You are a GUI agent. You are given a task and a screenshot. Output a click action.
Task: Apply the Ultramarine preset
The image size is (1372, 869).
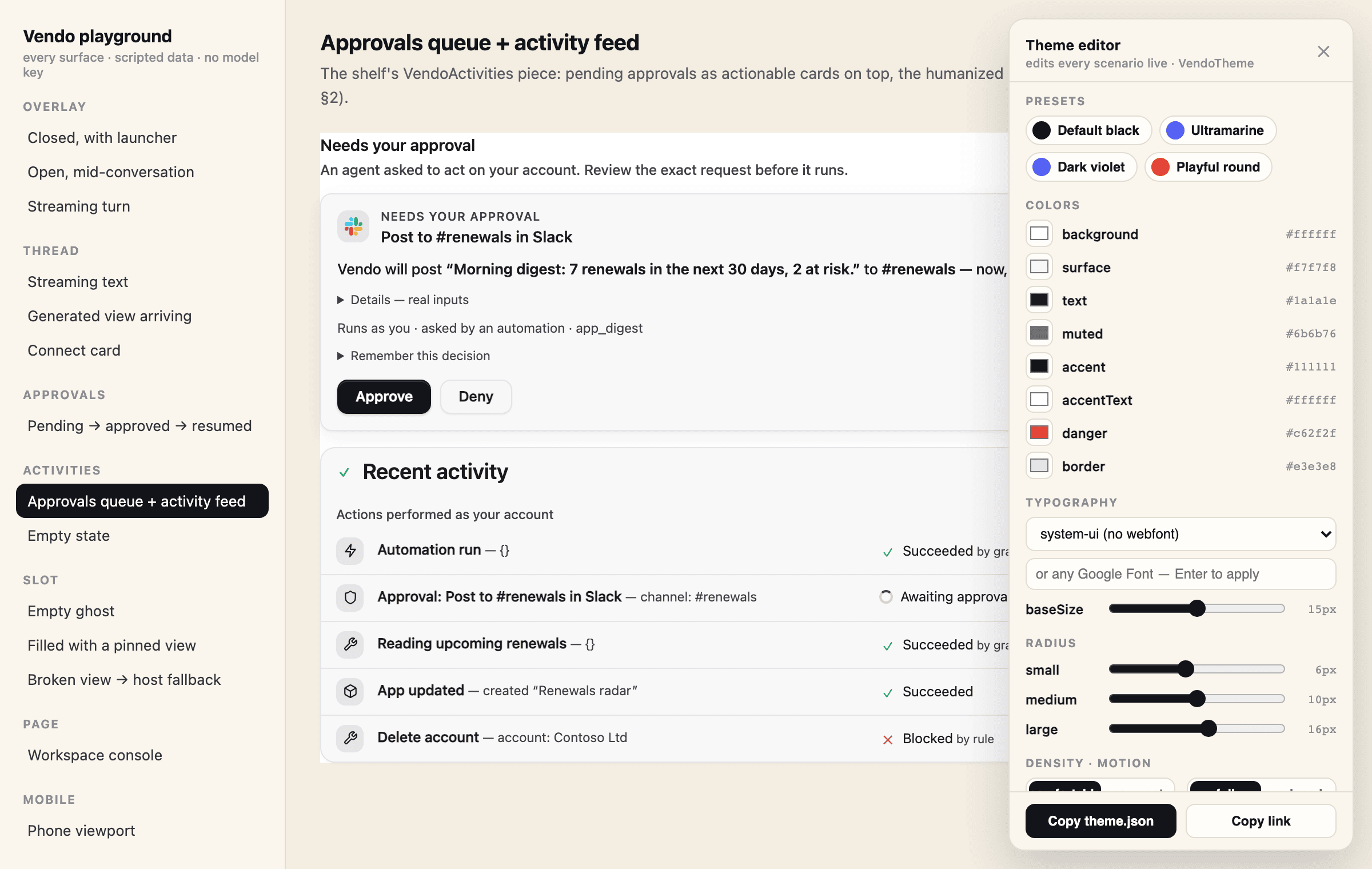(1218, 130)
